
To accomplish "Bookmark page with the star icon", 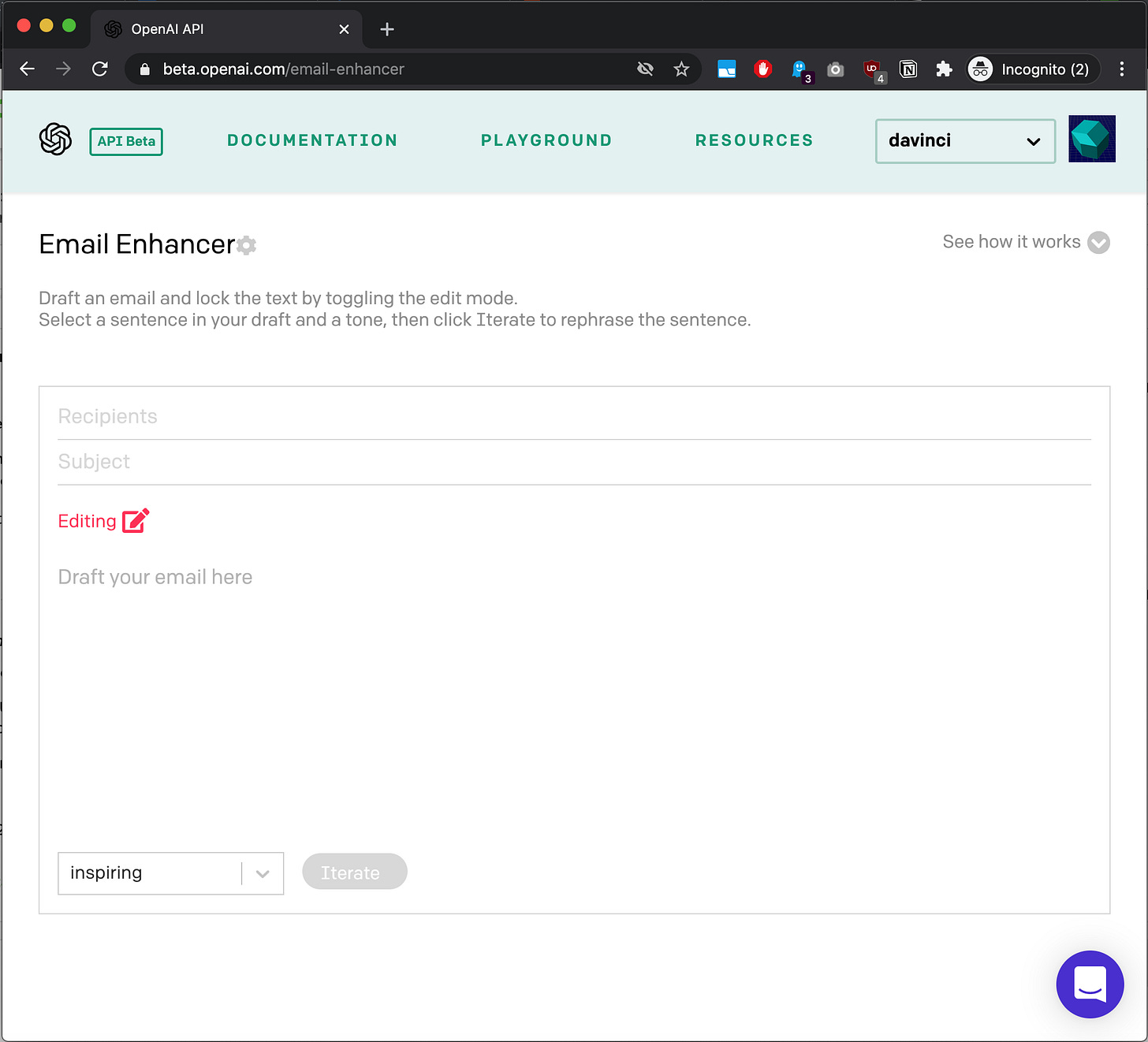I will click(x=681, y=69).
